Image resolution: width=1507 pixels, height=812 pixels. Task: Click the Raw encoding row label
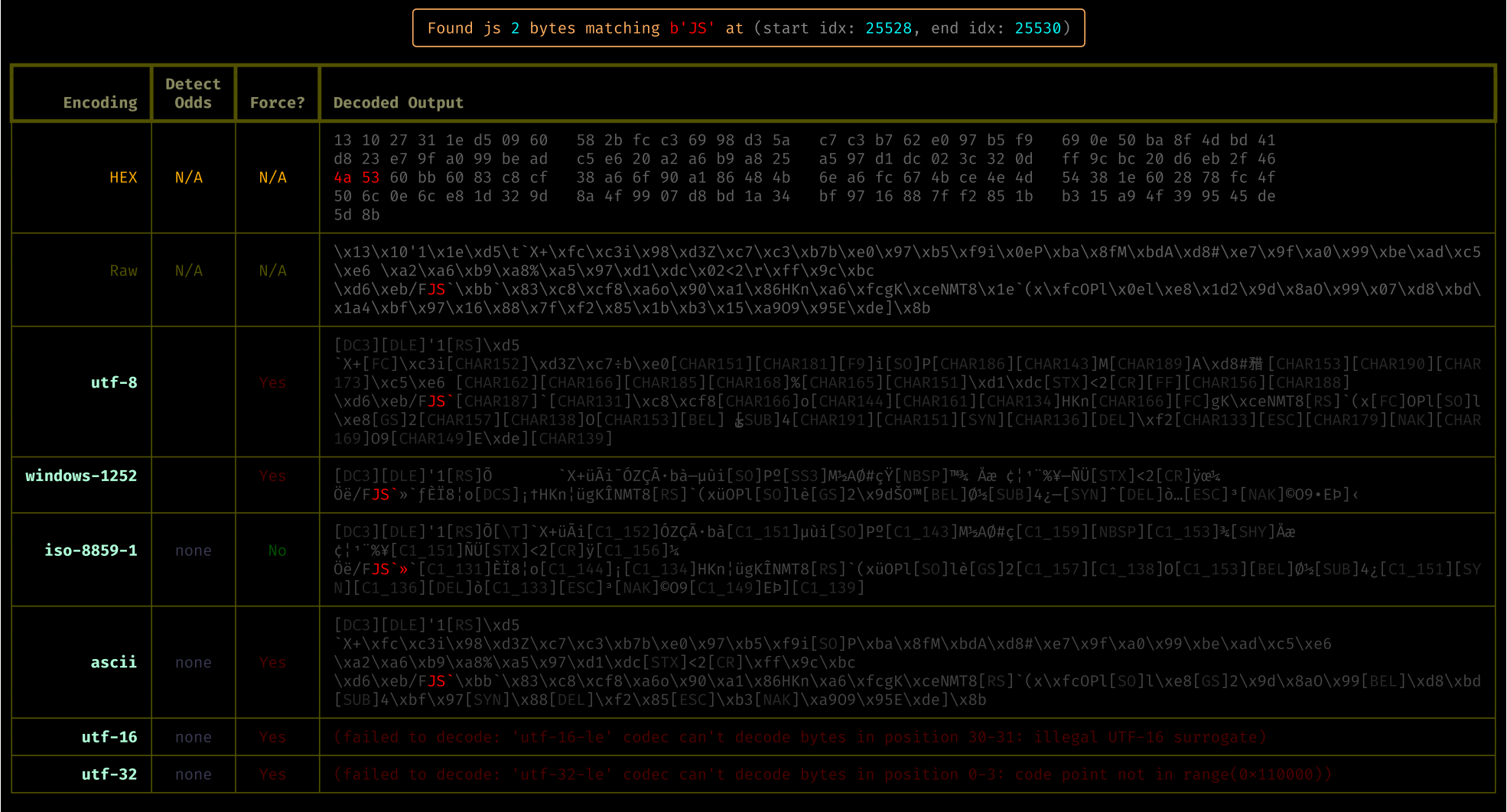click(123, 271)
